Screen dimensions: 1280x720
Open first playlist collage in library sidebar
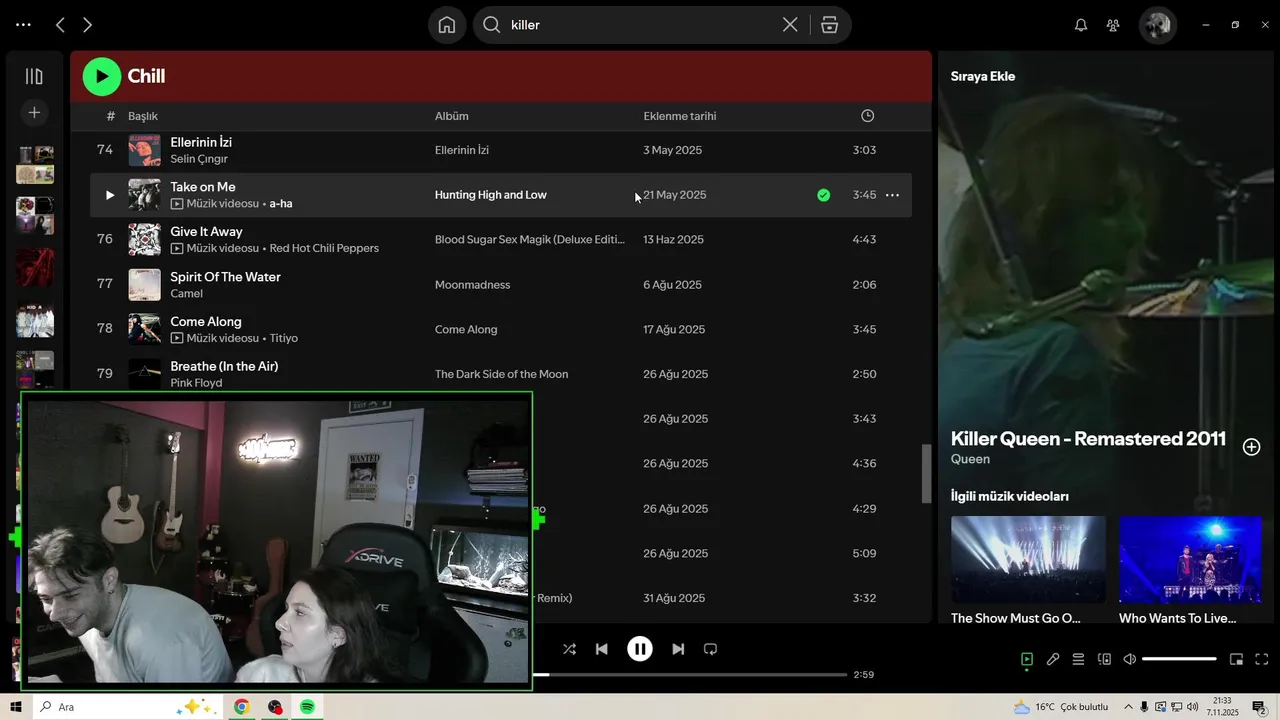[x=35, y=165]
